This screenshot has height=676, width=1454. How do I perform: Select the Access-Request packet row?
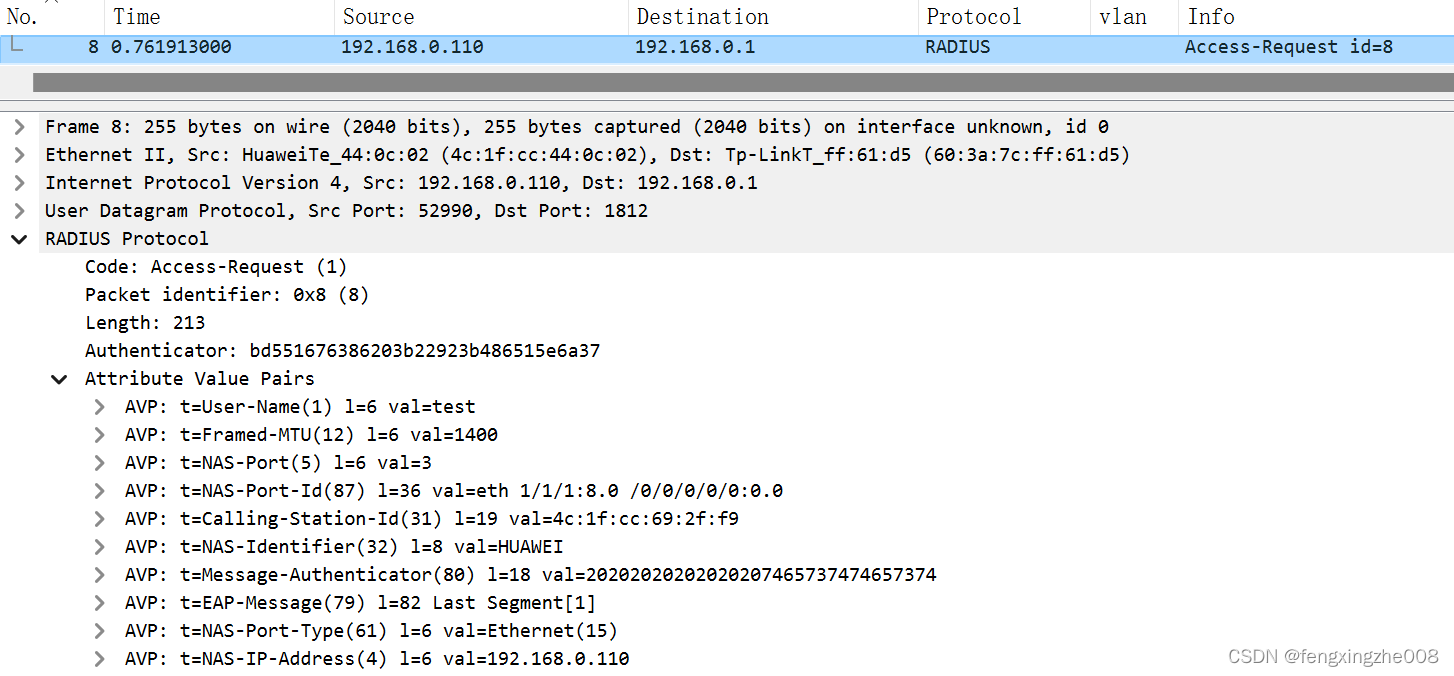tap(600, 46)
